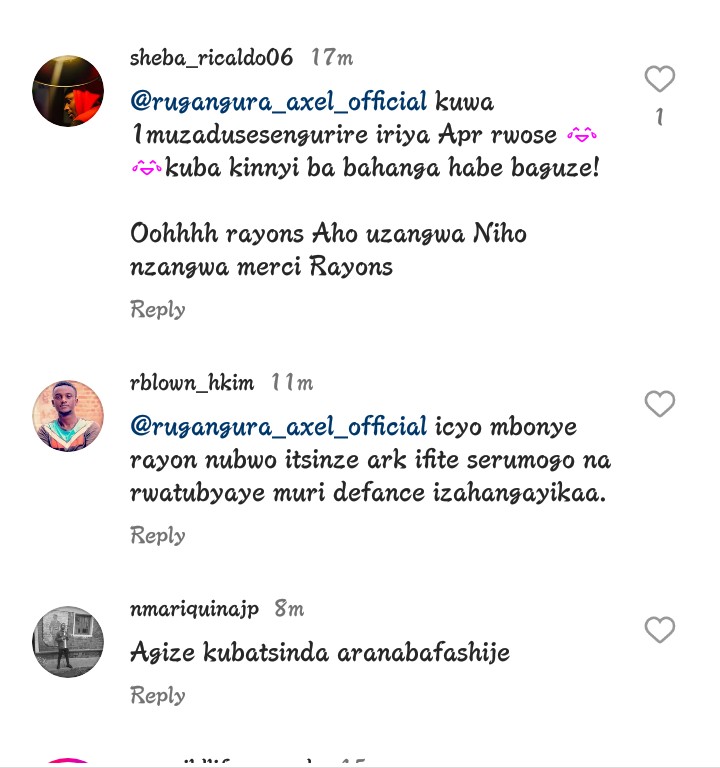This screenshot has height=768, width=720.
Task: Like sheba_ricaldo06's comment with the heart
Action: point(660,78)
